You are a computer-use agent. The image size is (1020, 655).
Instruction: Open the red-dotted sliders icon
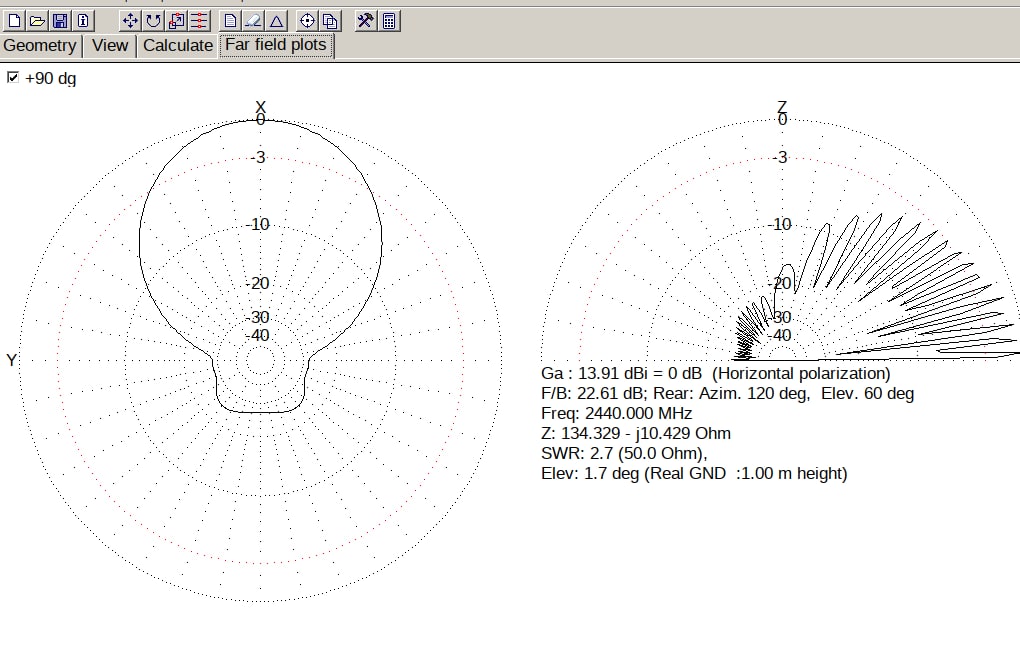tap(198, 21)
